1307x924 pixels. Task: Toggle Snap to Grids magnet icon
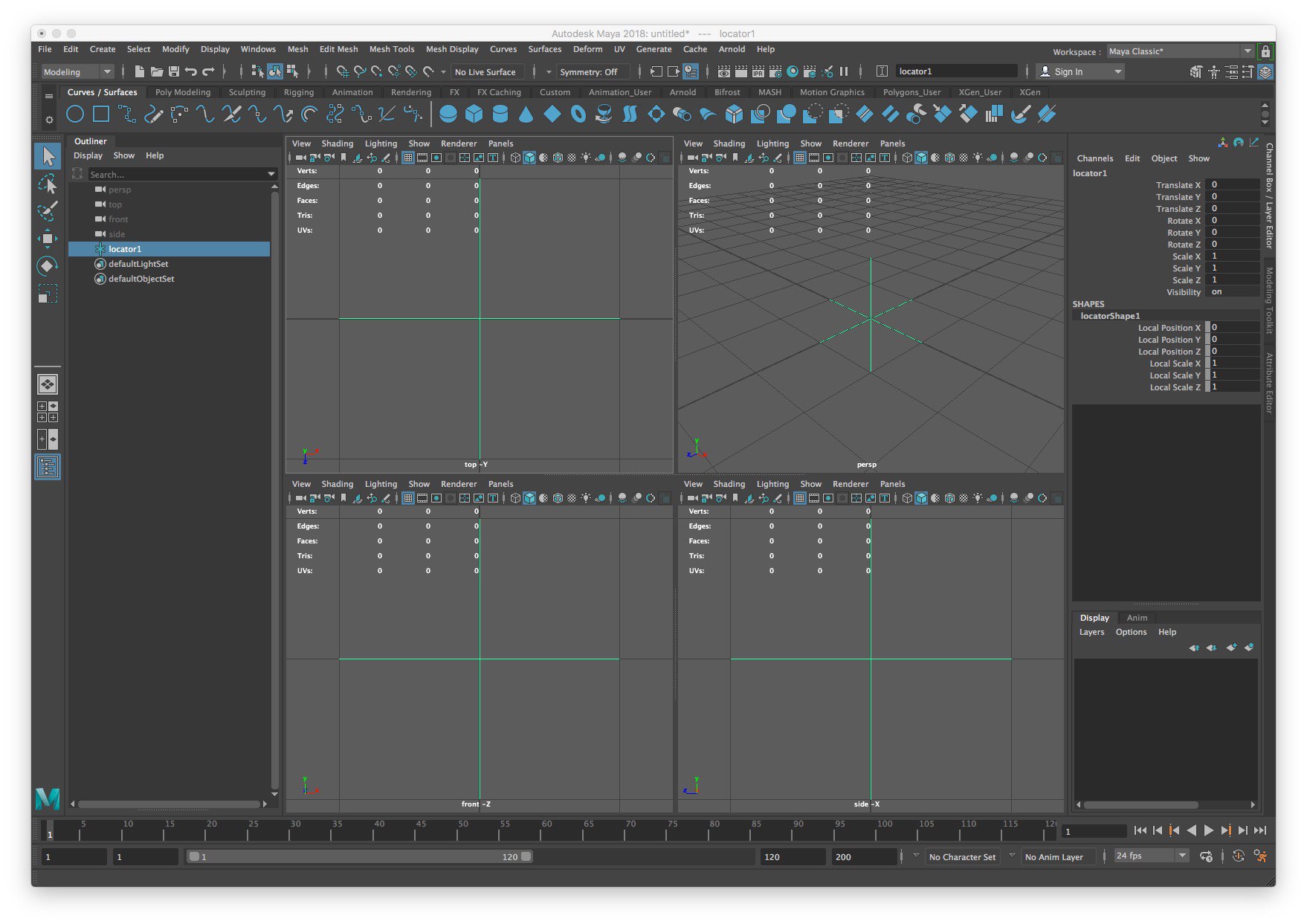coord(342,71)
